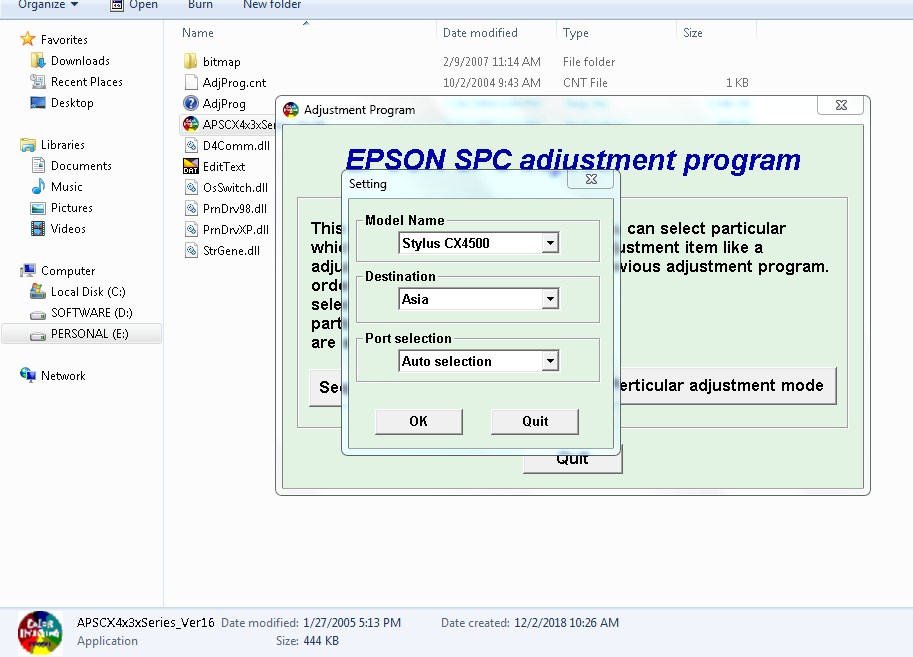Click Quit in the Setting dialog
The width and height of the screenshot is (913, 657).
pyautogui.click(x=535, y=421)
